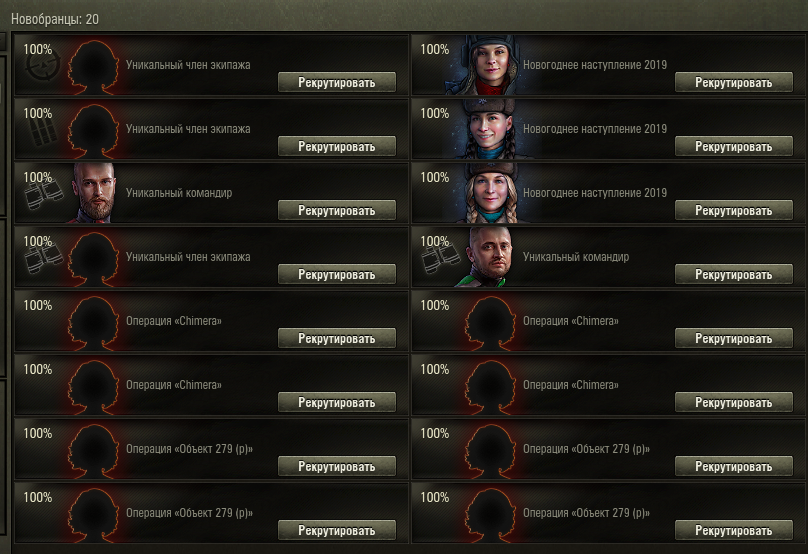Select the bearded red-haired commander portrait

tap(93, 193)
